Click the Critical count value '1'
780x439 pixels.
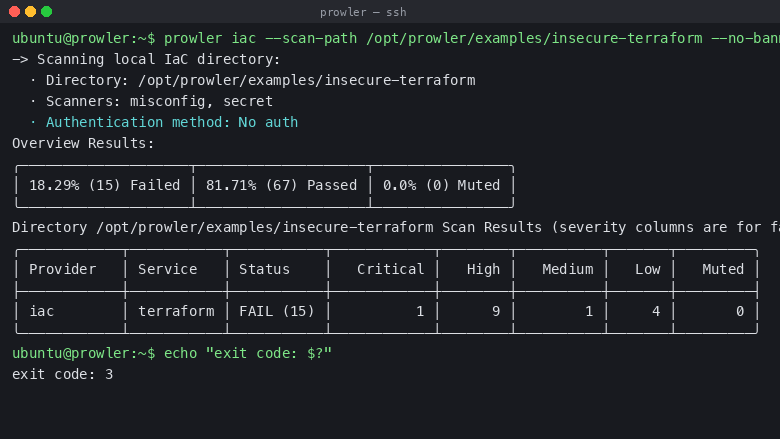tap(420, 311)
